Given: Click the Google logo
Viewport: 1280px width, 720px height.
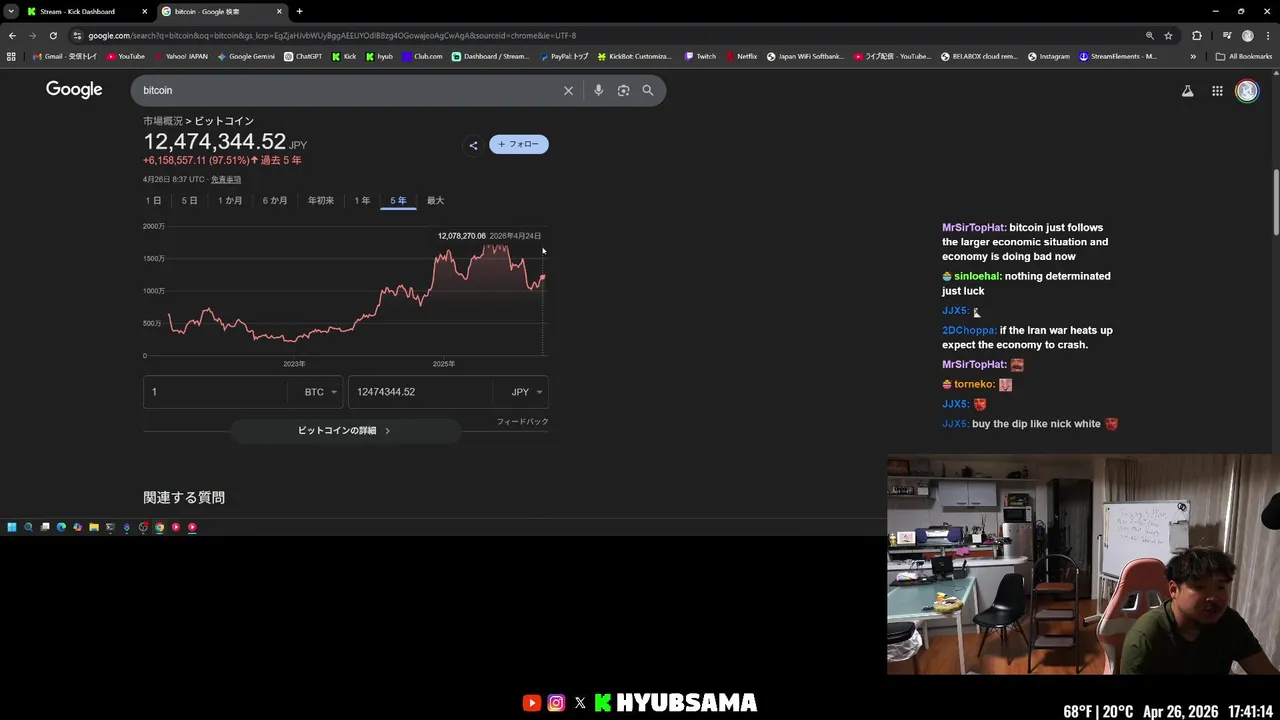Looking at the screenshot, I should tap(74, 90).
